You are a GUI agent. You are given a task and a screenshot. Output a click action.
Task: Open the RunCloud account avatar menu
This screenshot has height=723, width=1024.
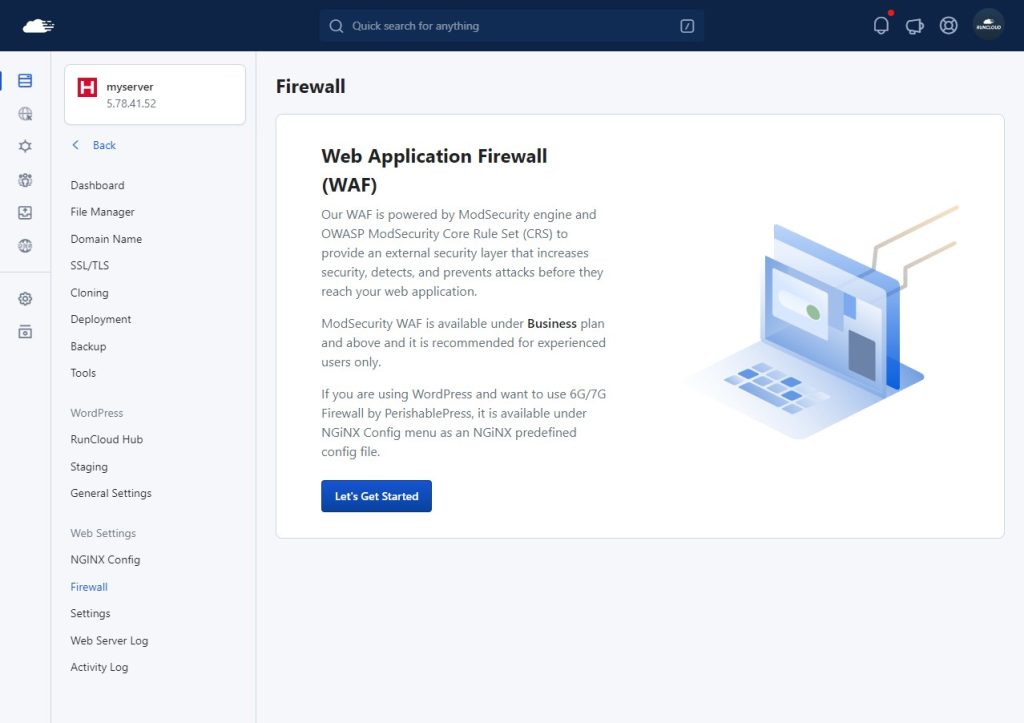(987, 25)
